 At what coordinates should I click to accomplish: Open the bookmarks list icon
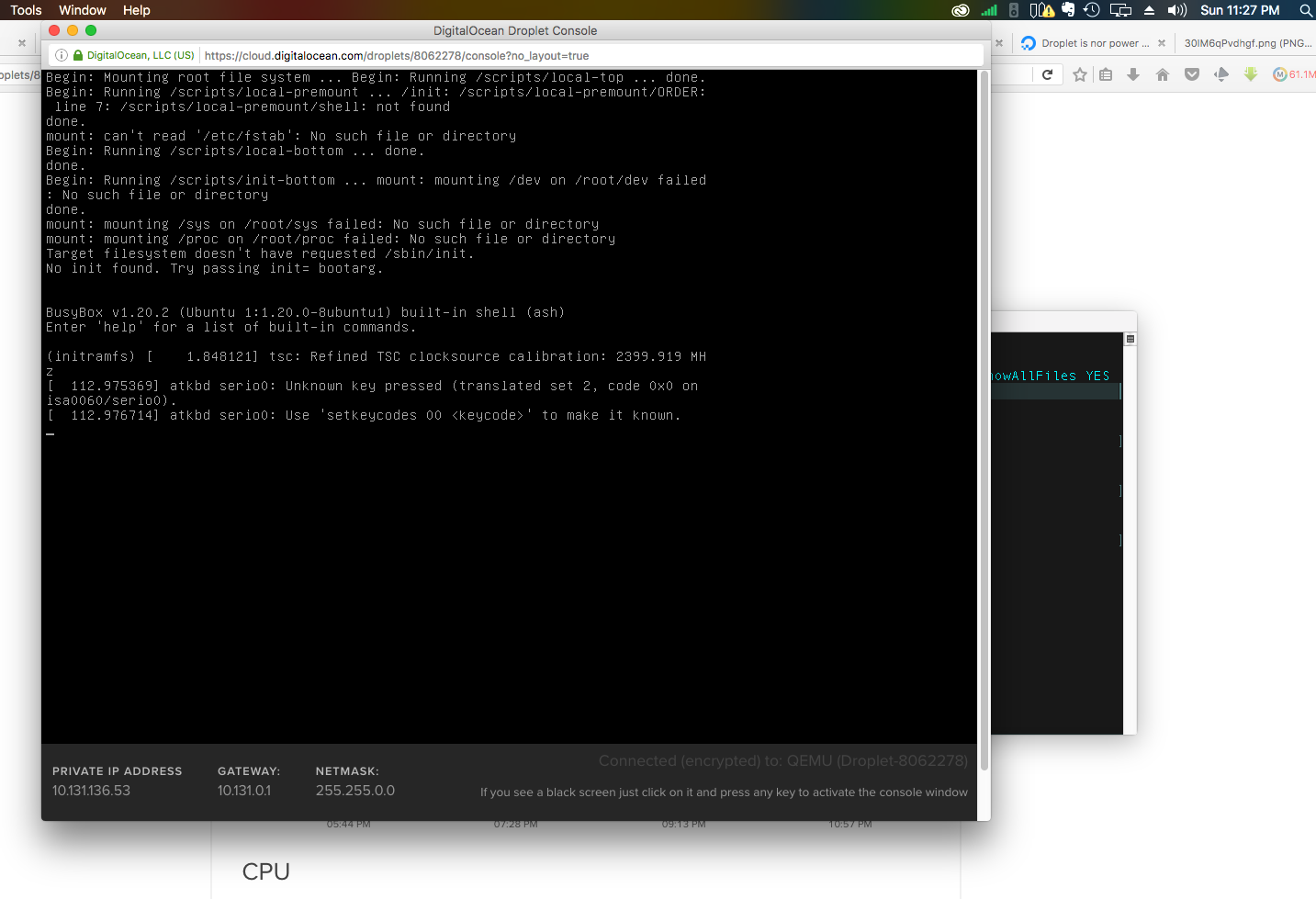(x=1106, y=74)
